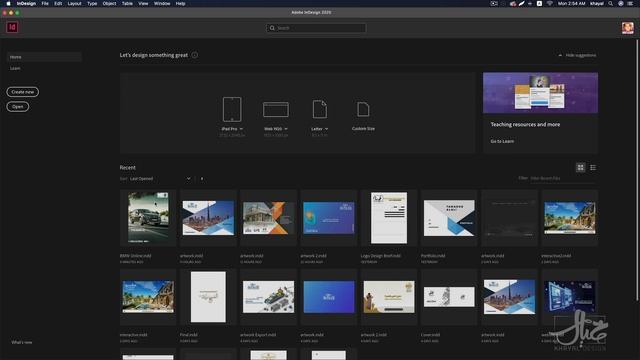Click the BMW Online.indd file name
This screenshot has width=640, height=360.
click(135, 256)
